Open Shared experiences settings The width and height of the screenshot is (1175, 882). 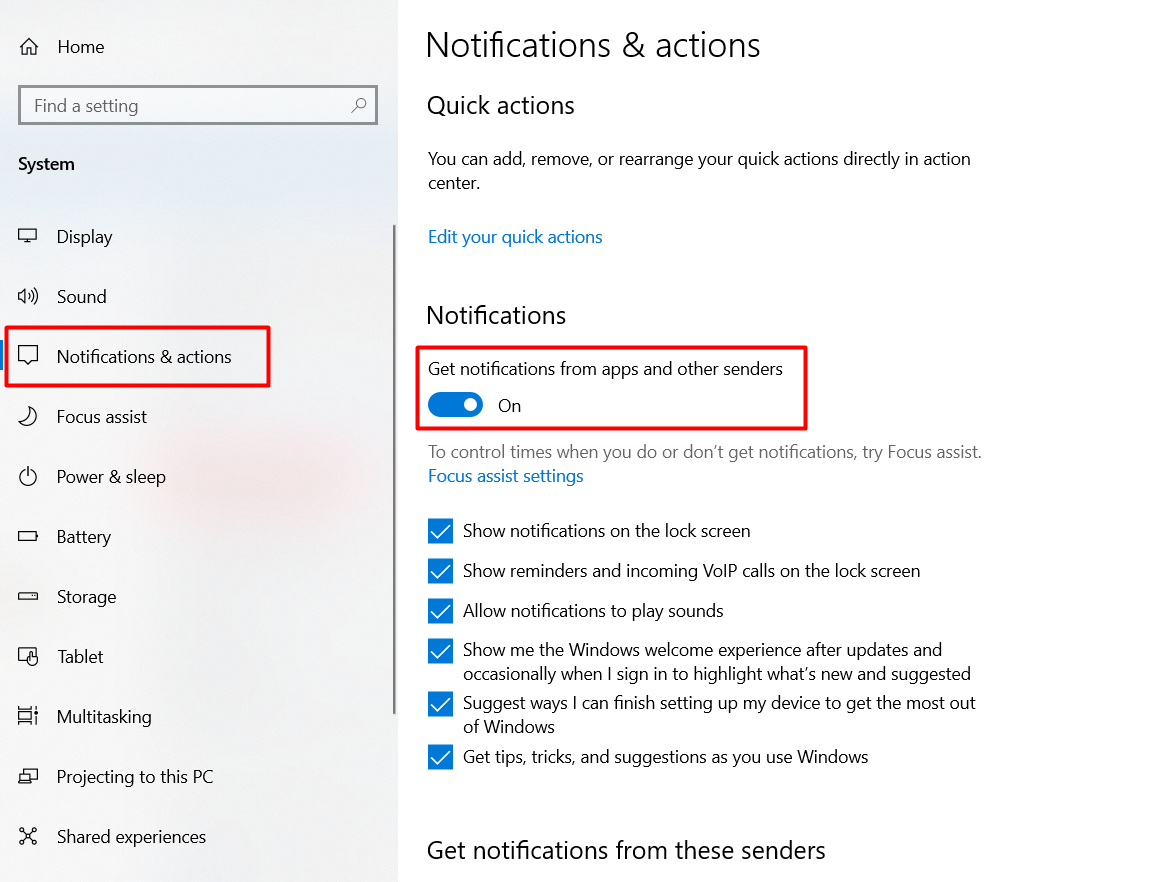click(131, 836)
